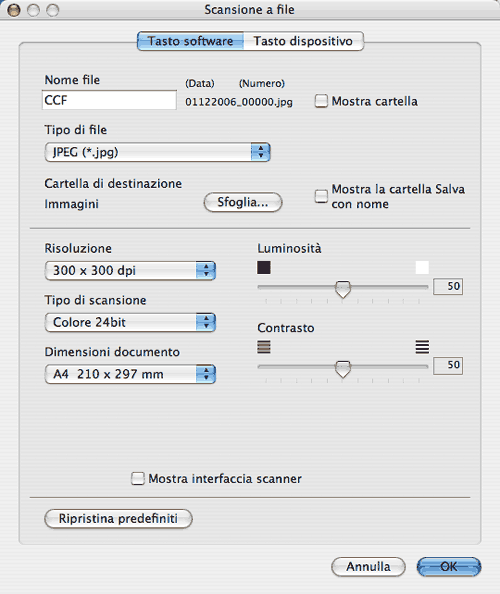
Task: Click the low contrast lines icon
Action: point(264,347)
